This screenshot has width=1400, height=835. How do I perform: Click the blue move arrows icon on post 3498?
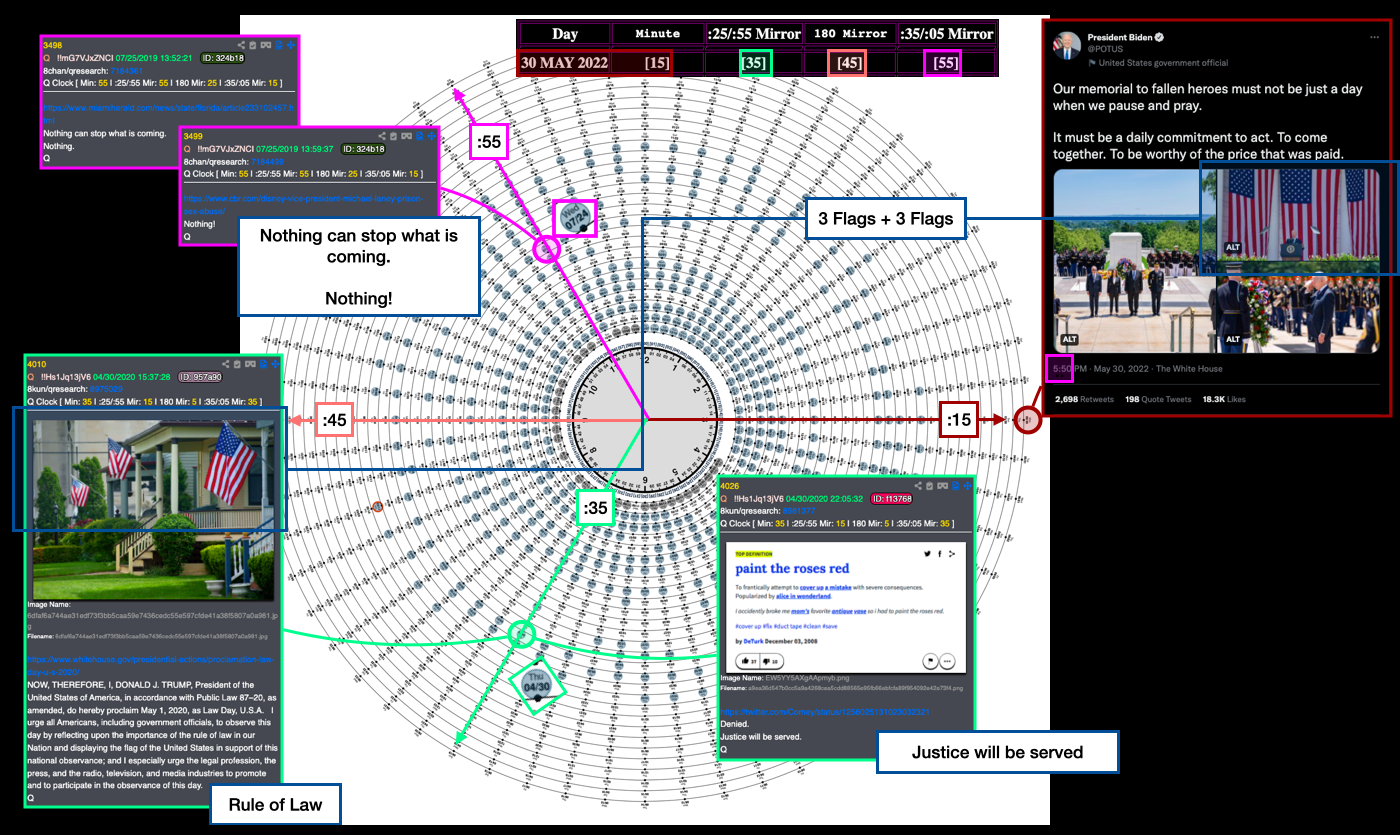[291, 45]
